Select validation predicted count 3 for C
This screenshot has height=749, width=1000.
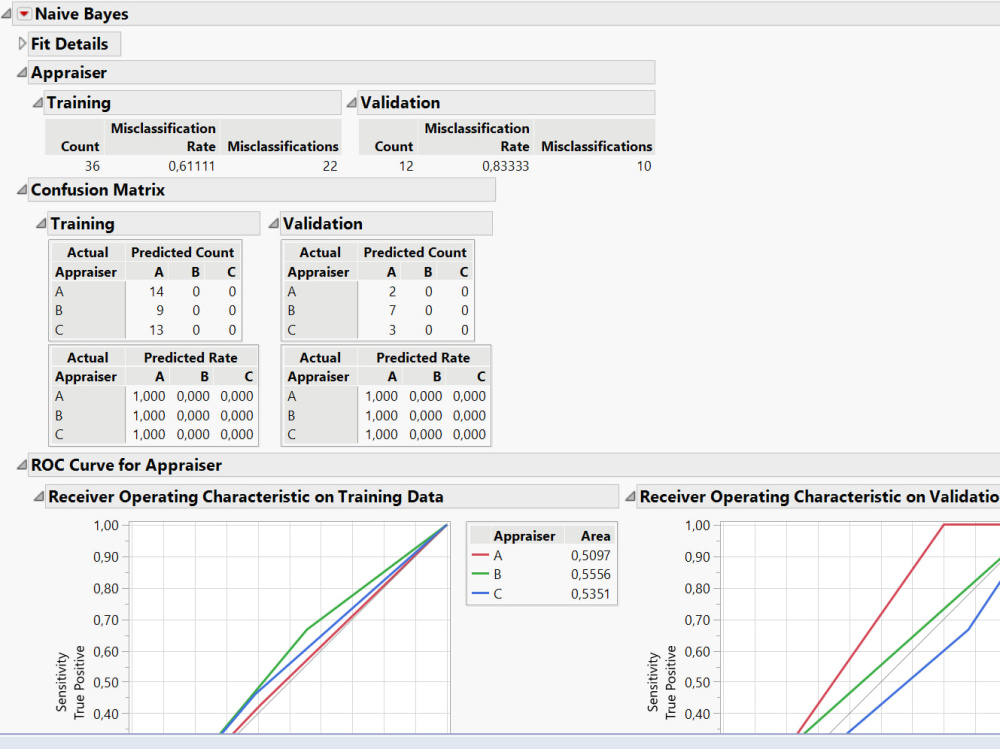point(392,330)
